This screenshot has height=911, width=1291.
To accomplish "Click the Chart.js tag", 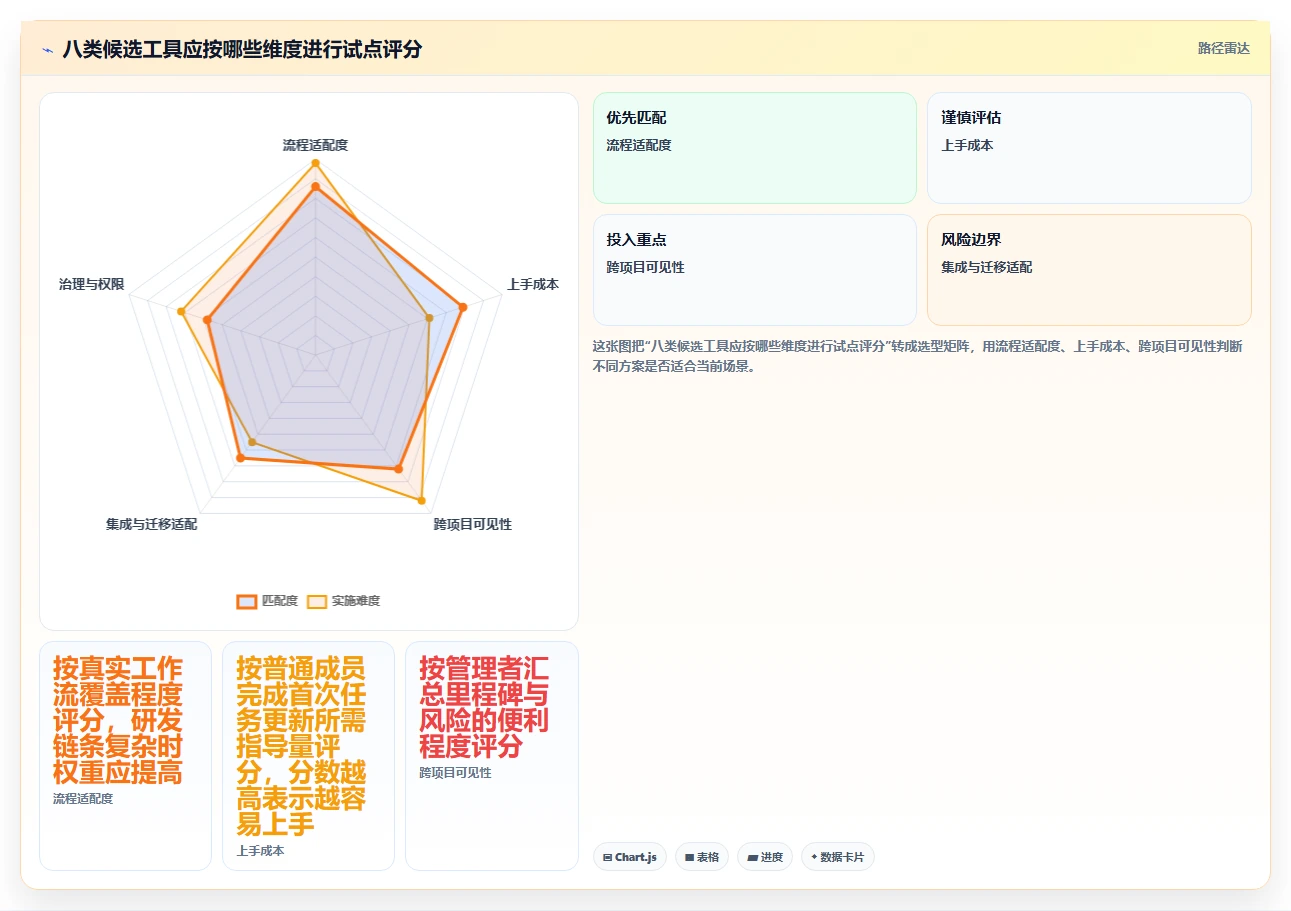I will pos(630,857).
